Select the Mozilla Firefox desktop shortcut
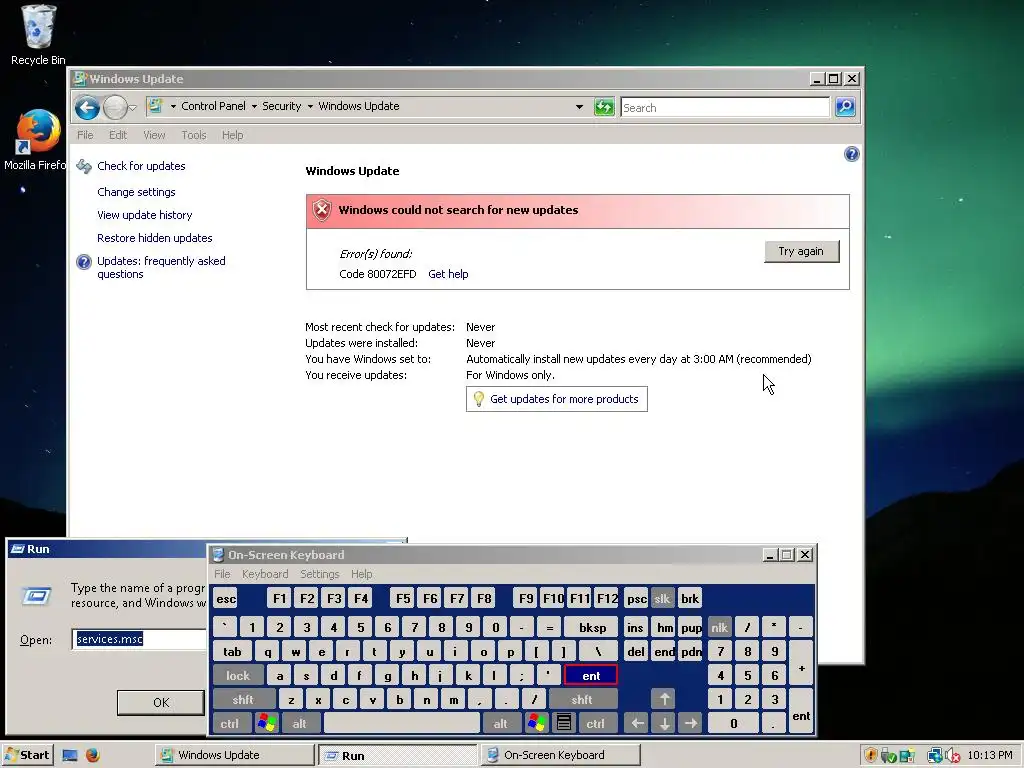Image resolution: width=1024 pixels, height=768 pixels. (36, 138)
